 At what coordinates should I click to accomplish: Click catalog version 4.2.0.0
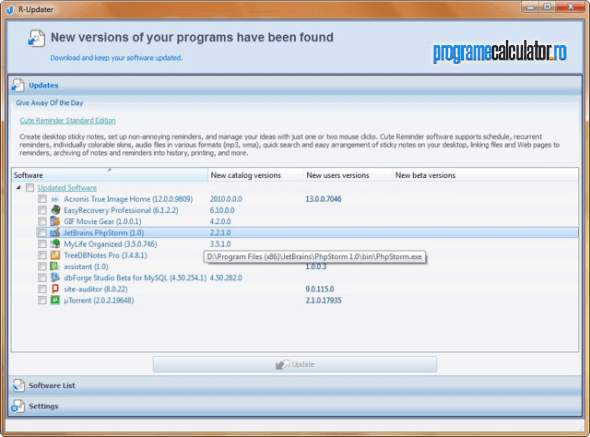click(x=220, y=221)
